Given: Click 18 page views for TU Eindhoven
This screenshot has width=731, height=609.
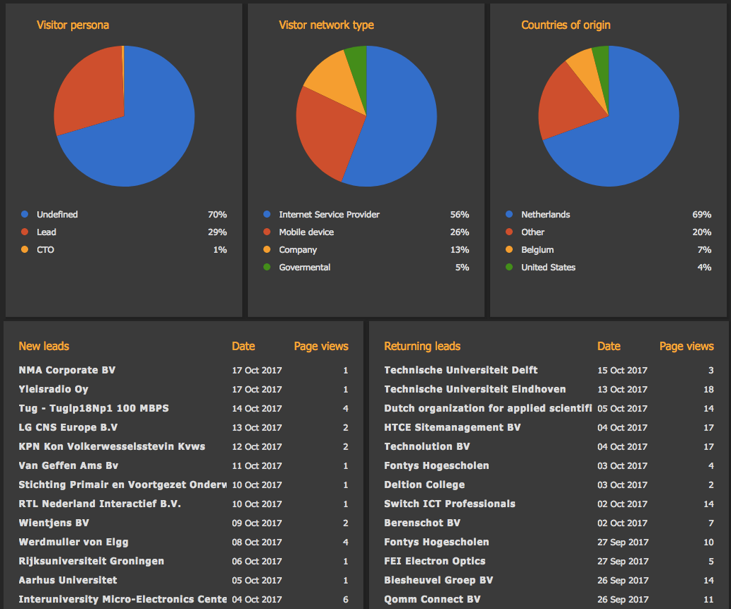Looking at the screenshot, I should pyautogui.click(x=709, y=389).
